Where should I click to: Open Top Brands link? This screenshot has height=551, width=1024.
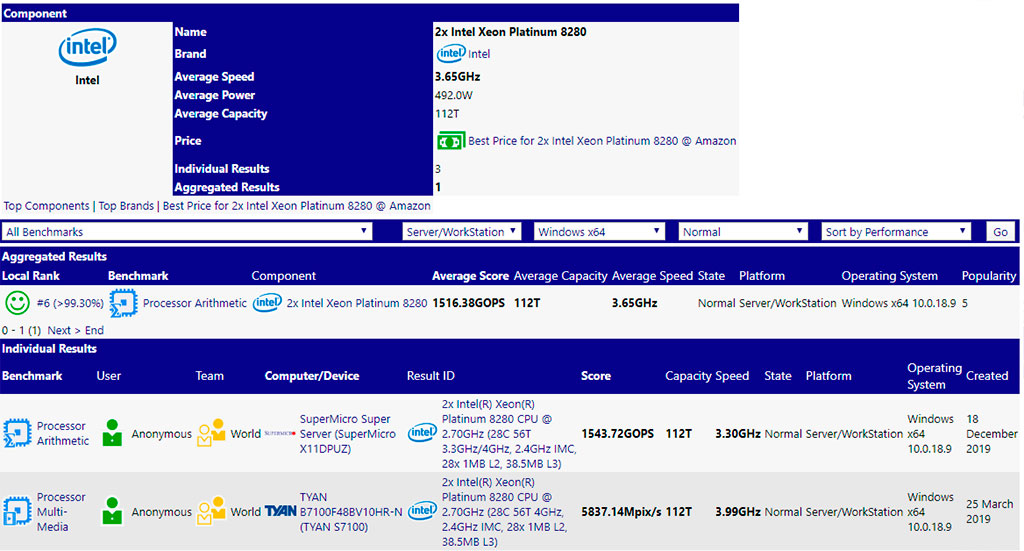[x=126, y=206]
